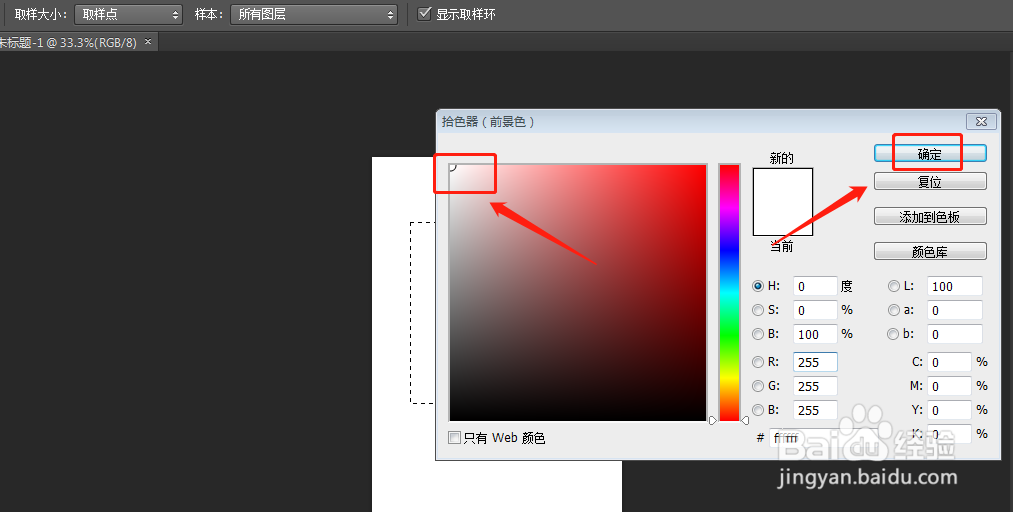Image resolution: width=1013 pixels, height=512 pixels.
Task: Click the 复位 reset button
Action: [x=930, y=181]
